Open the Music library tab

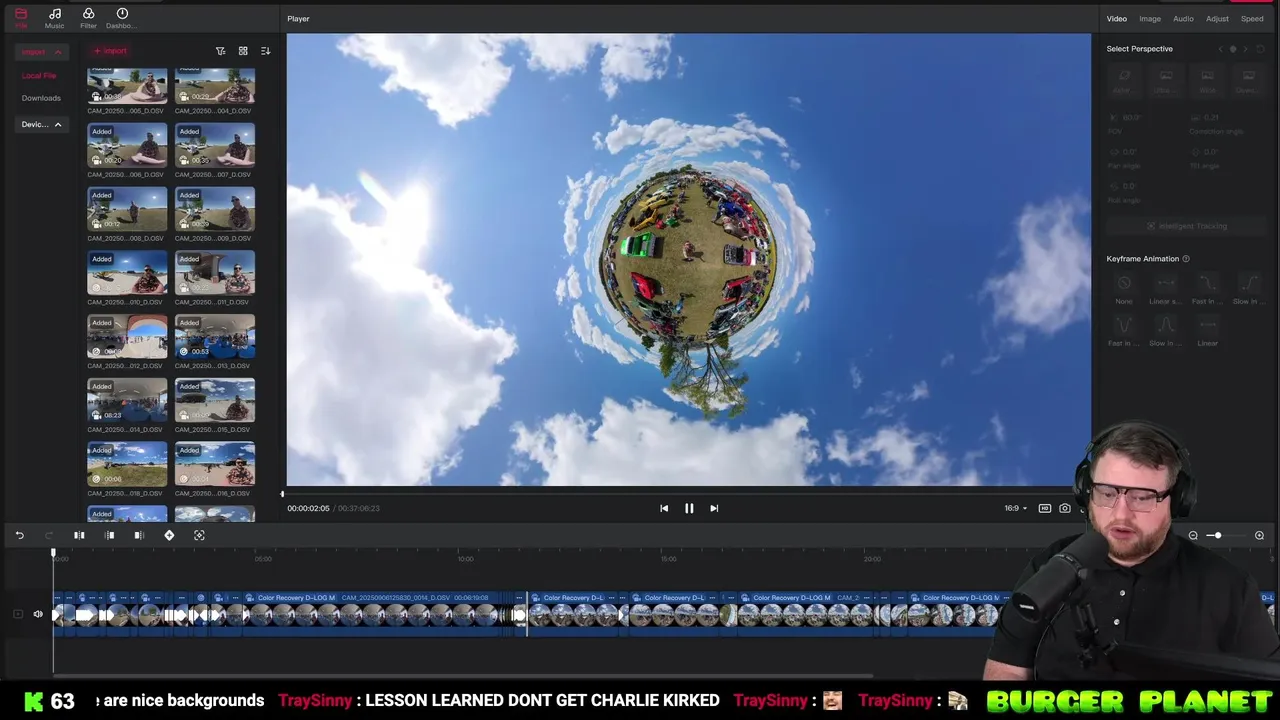click(x=55, y=17)
